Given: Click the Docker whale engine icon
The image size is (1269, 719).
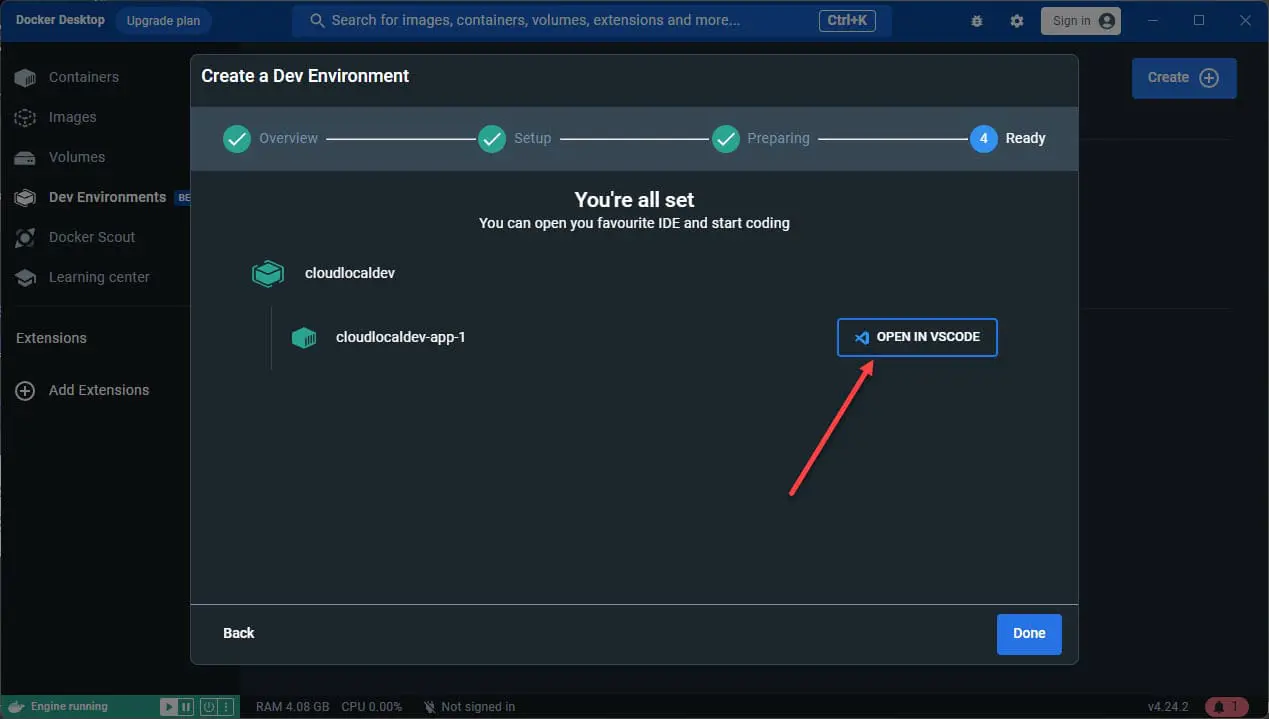Looking at the screenshot, I should coord(14,707).
